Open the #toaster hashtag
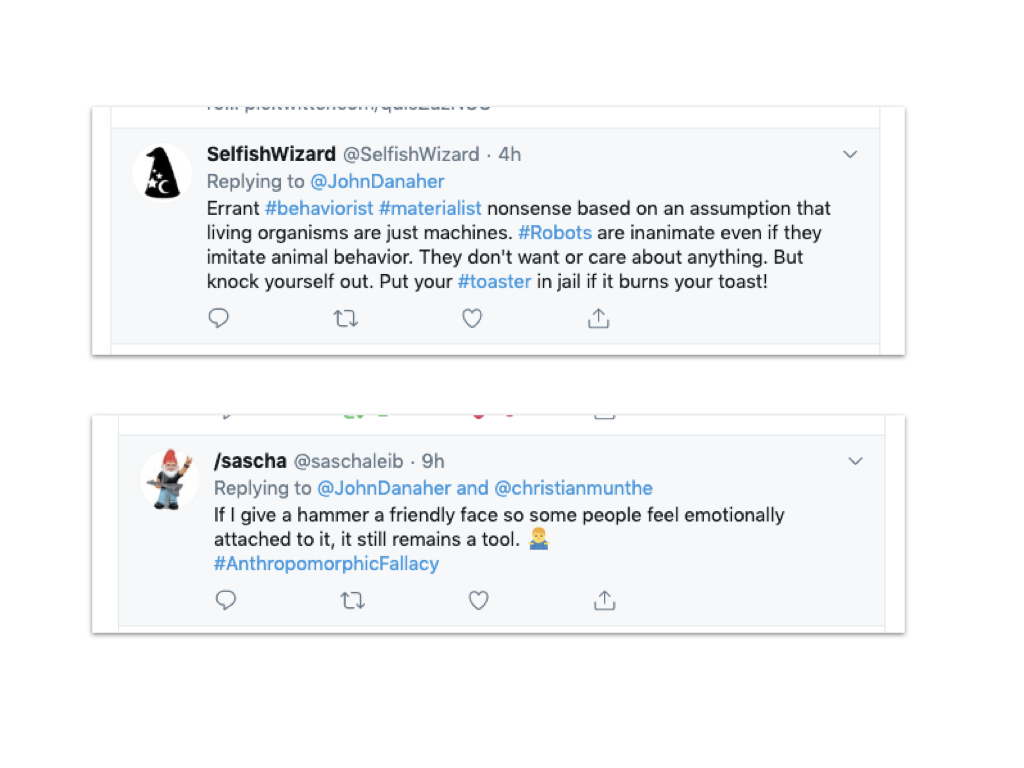This screenshot has height=768, width=1024. pyautogui.click(x=495, y=281)
